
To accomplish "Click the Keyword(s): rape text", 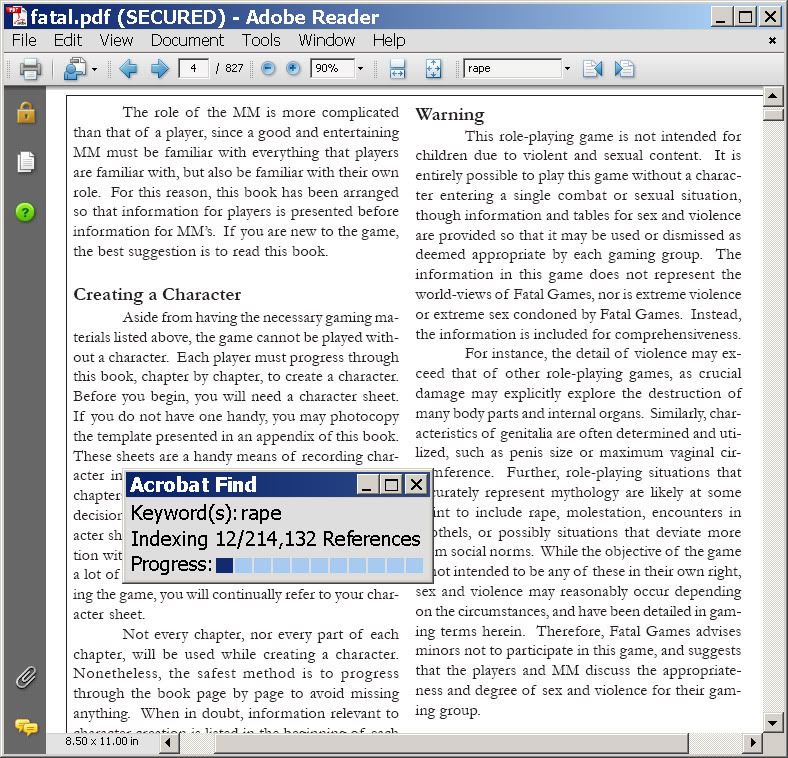I will (x=206, y=513).
